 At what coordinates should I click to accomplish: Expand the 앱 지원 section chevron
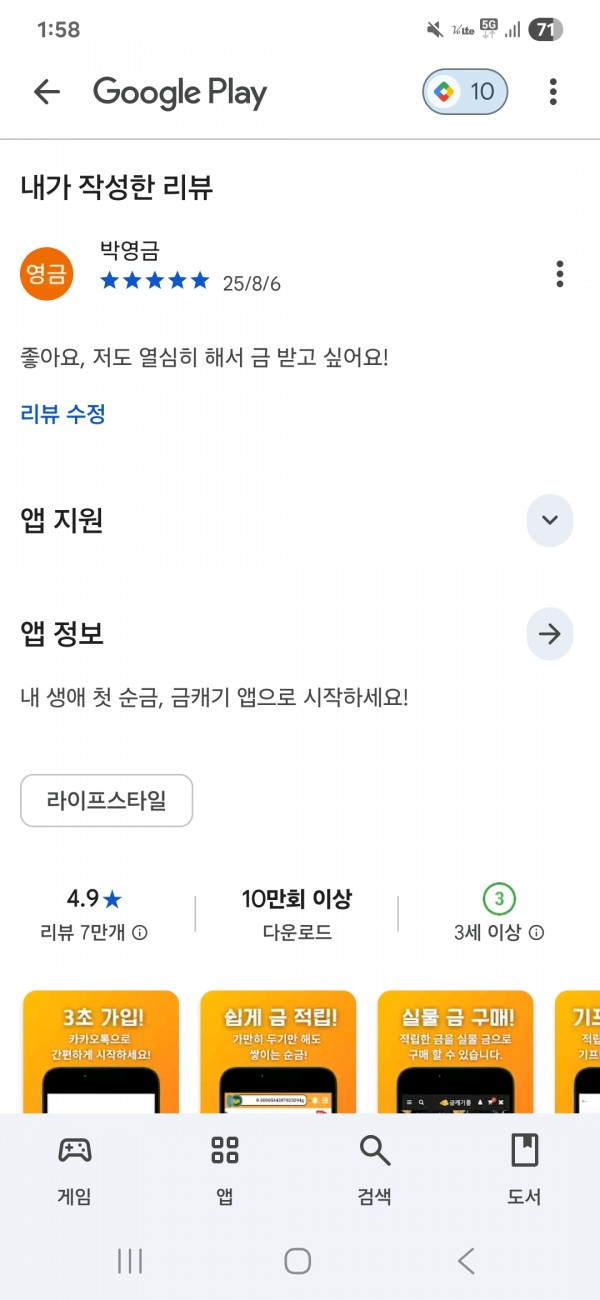[x=549, y=520]
